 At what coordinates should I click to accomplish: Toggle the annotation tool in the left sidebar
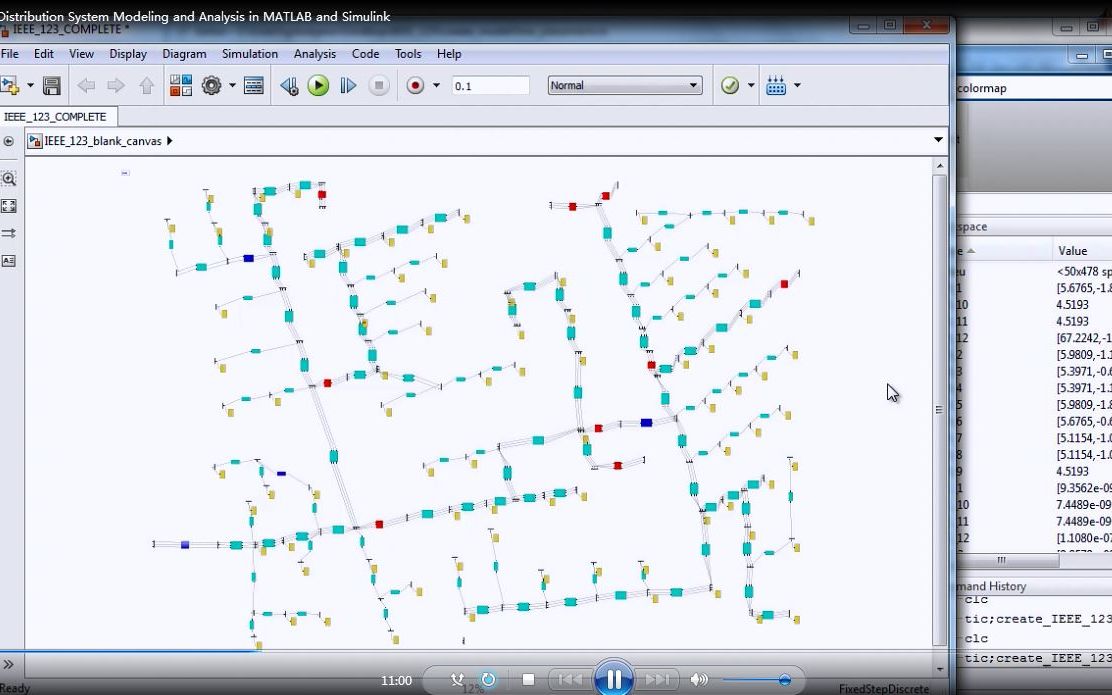[9, 260]
